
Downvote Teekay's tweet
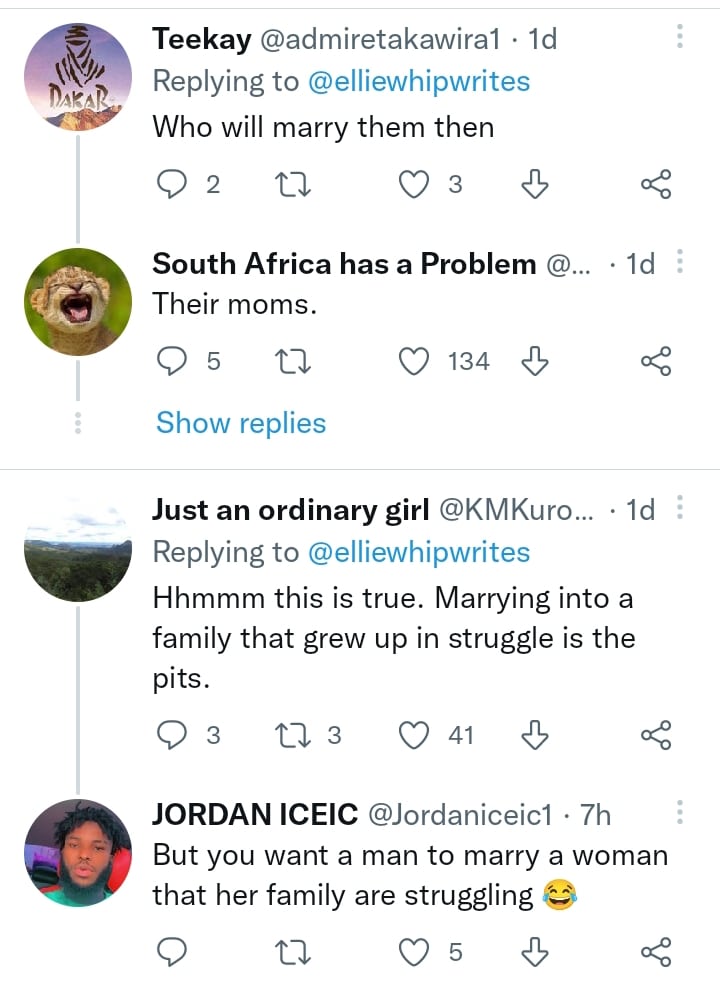[x=536, y=184]
